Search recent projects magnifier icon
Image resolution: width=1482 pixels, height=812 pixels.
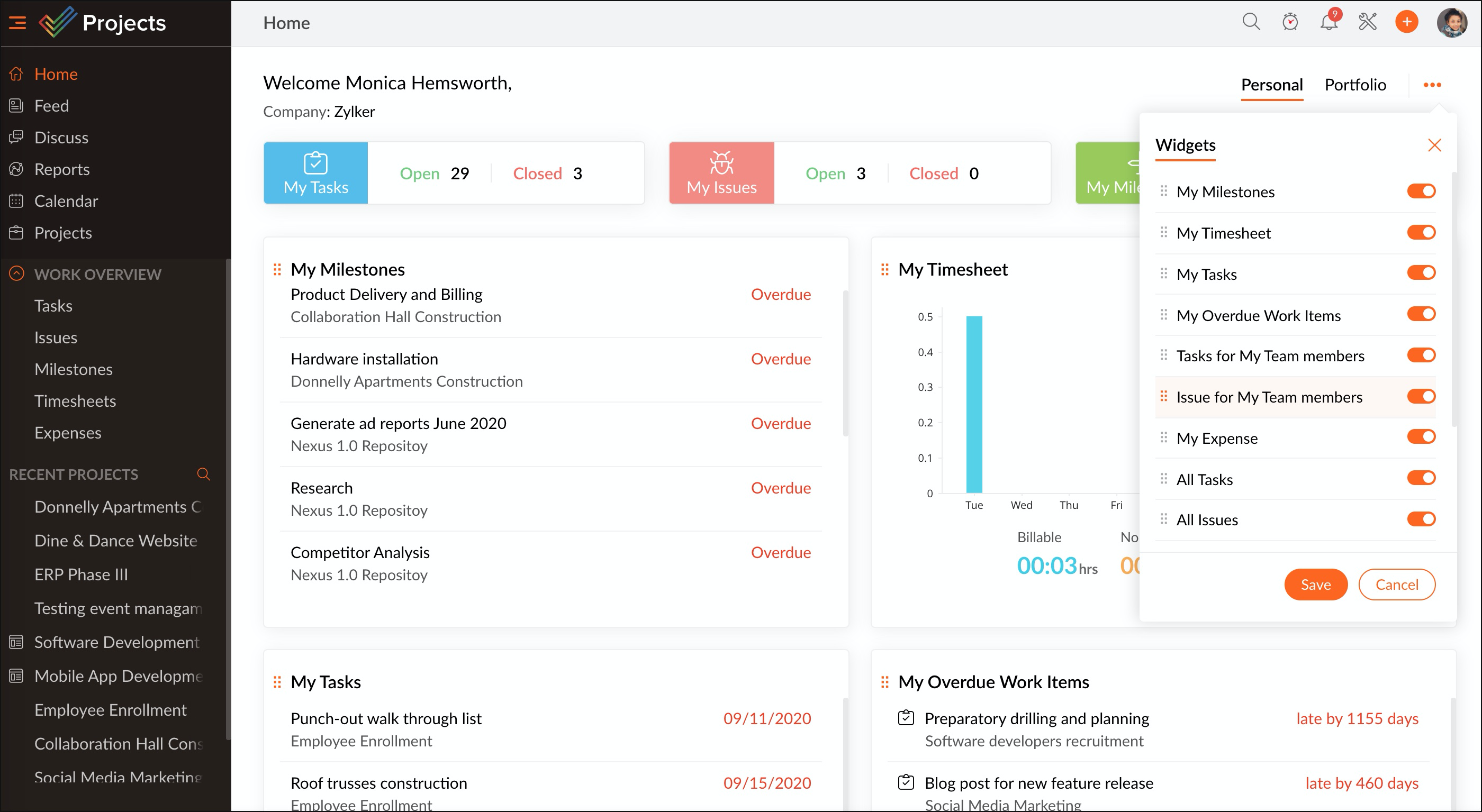click(x=203, y=474)
